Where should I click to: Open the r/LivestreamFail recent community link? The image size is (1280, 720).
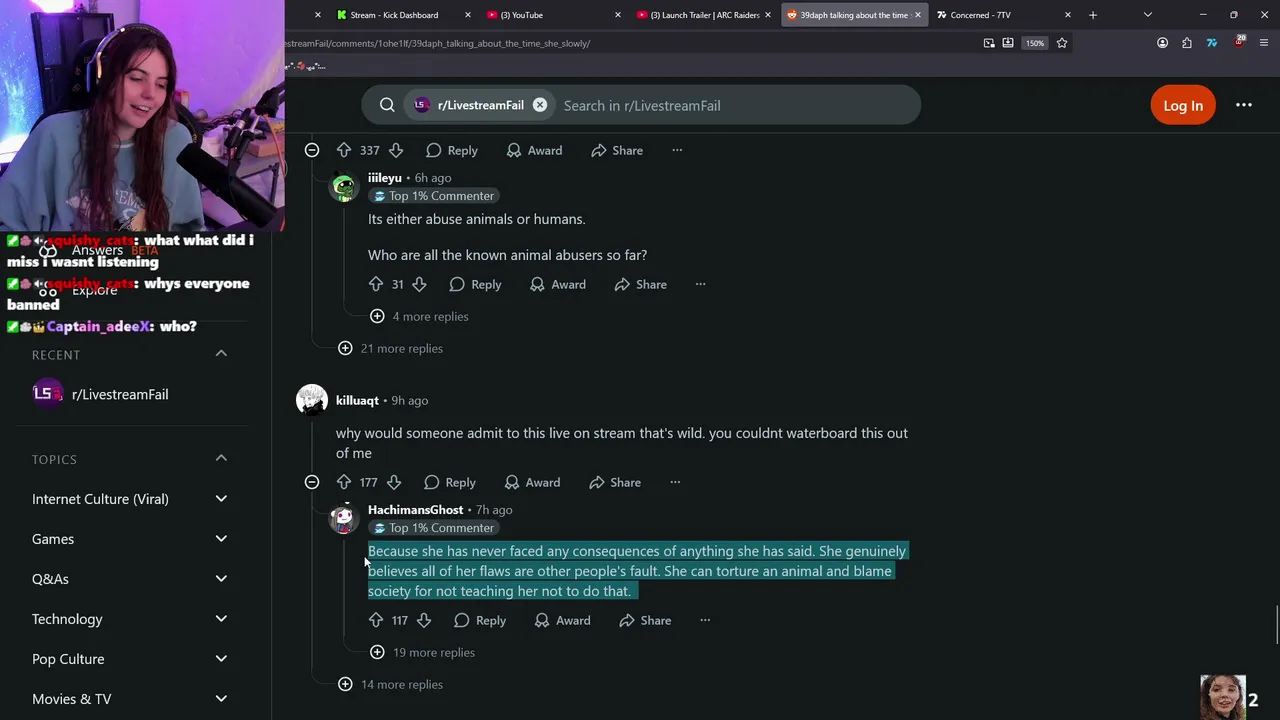(x=119, y=394)
